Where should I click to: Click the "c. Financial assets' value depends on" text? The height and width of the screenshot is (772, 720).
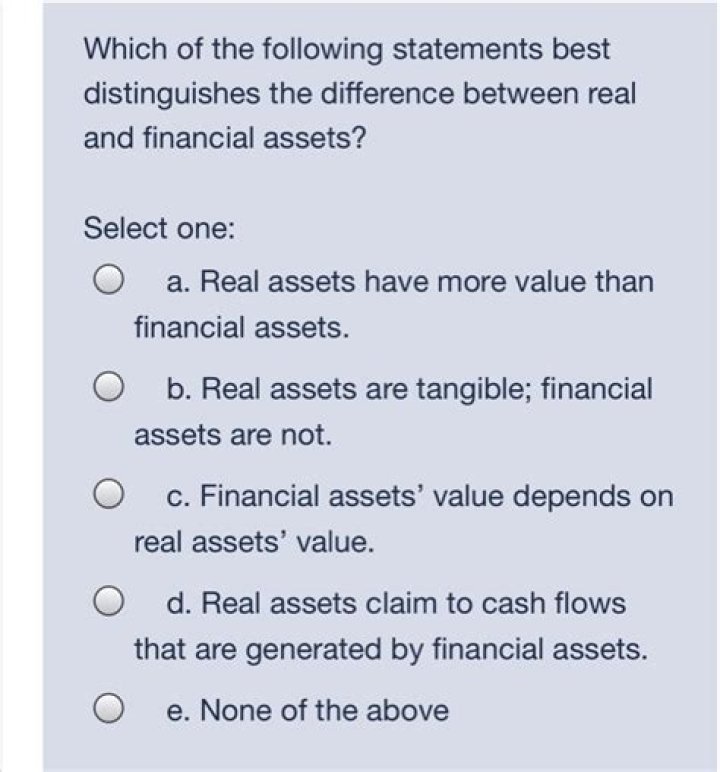pyautogui.click(x=419, y=496)
